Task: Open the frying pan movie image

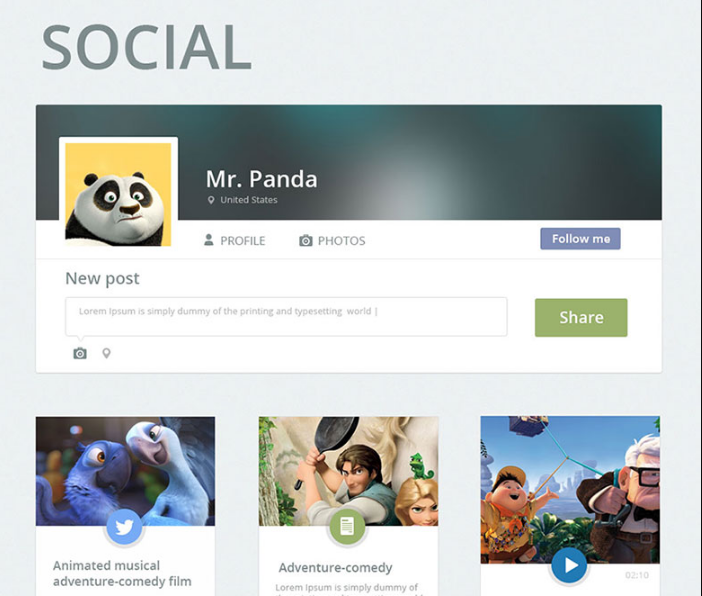Action: pos(348,471)
